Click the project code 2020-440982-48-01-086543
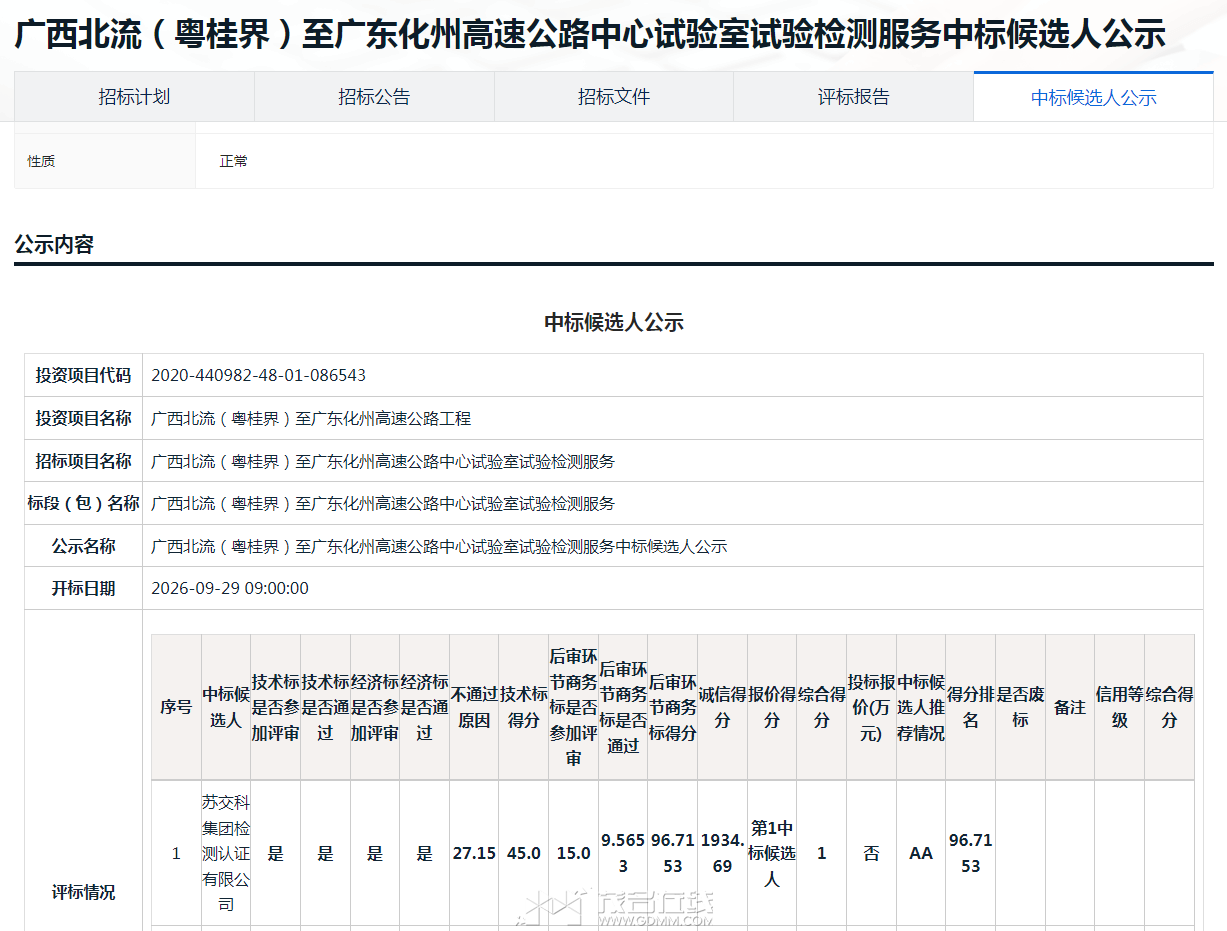The height and width of the screenshot is (931, 1227). (258, 376)
